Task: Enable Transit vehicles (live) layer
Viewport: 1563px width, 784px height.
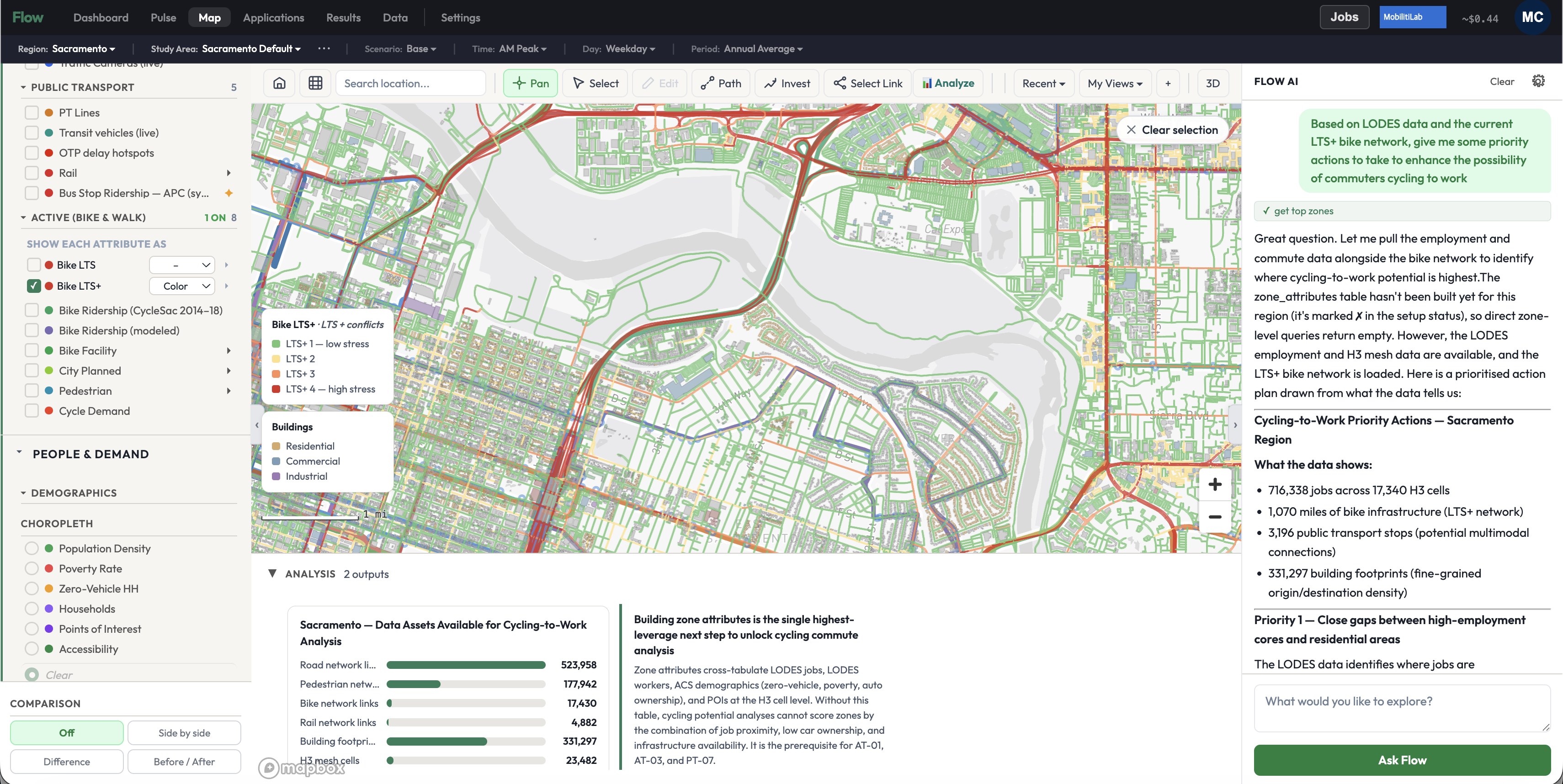Action: [32, 132]
